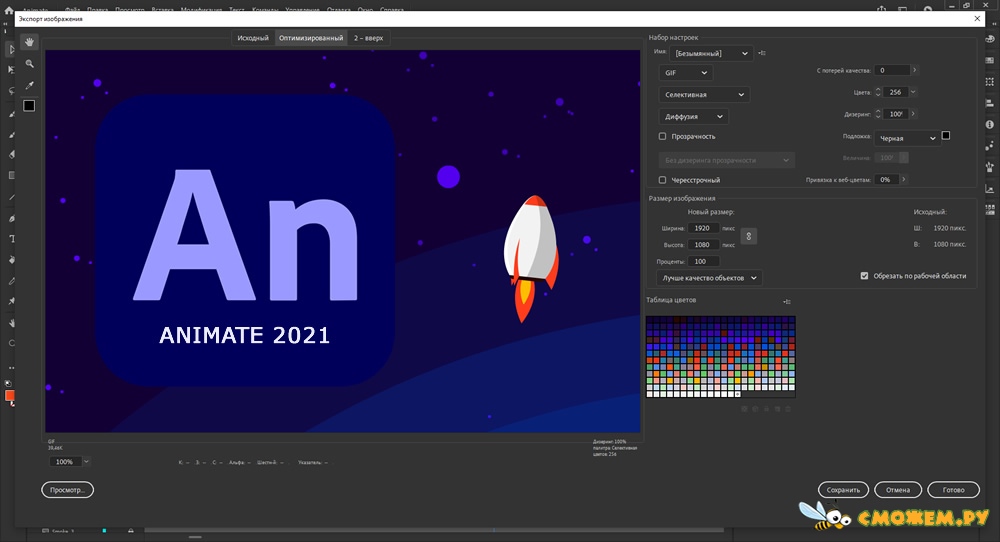Open the Подложка Черная dropdown
The height and width of the screenshot is (542, 1000).
(907, 138)
